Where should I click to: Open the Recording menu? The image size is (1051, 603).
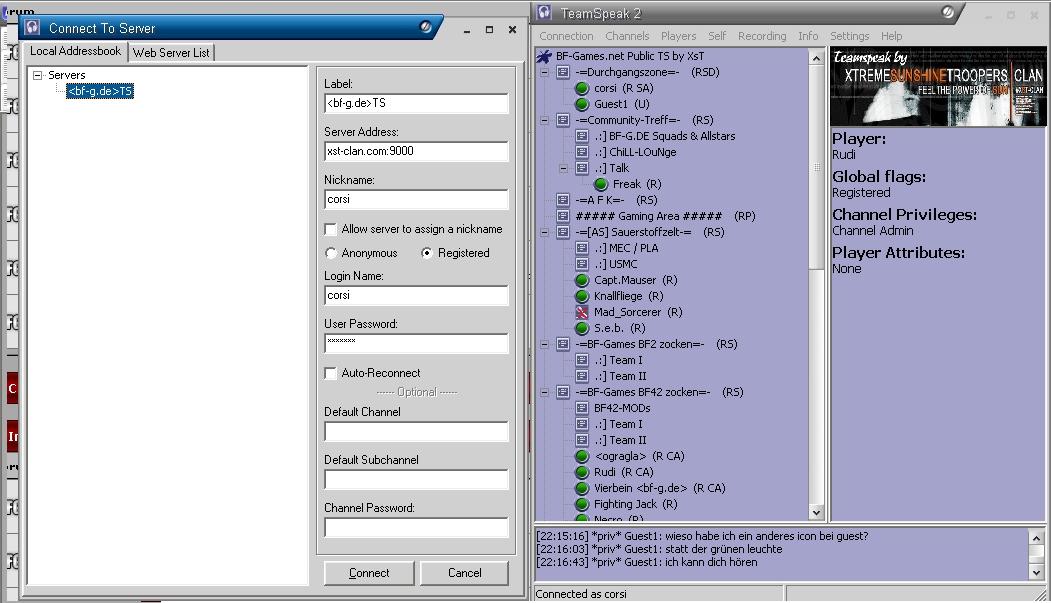click(x=762, y=36)
